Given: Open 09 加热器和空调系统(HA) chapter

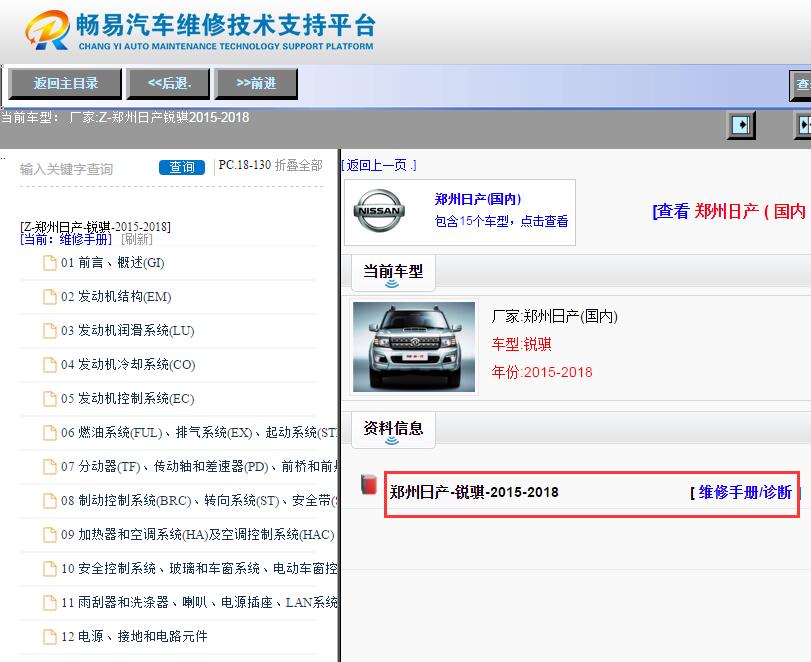Looking at the screenshot, I should (x=198, y=534).
